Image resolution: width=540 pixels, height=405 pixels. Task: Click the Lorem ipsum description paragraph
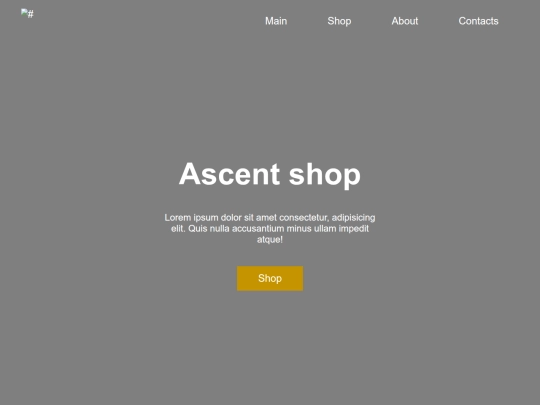tap(270, 228)
